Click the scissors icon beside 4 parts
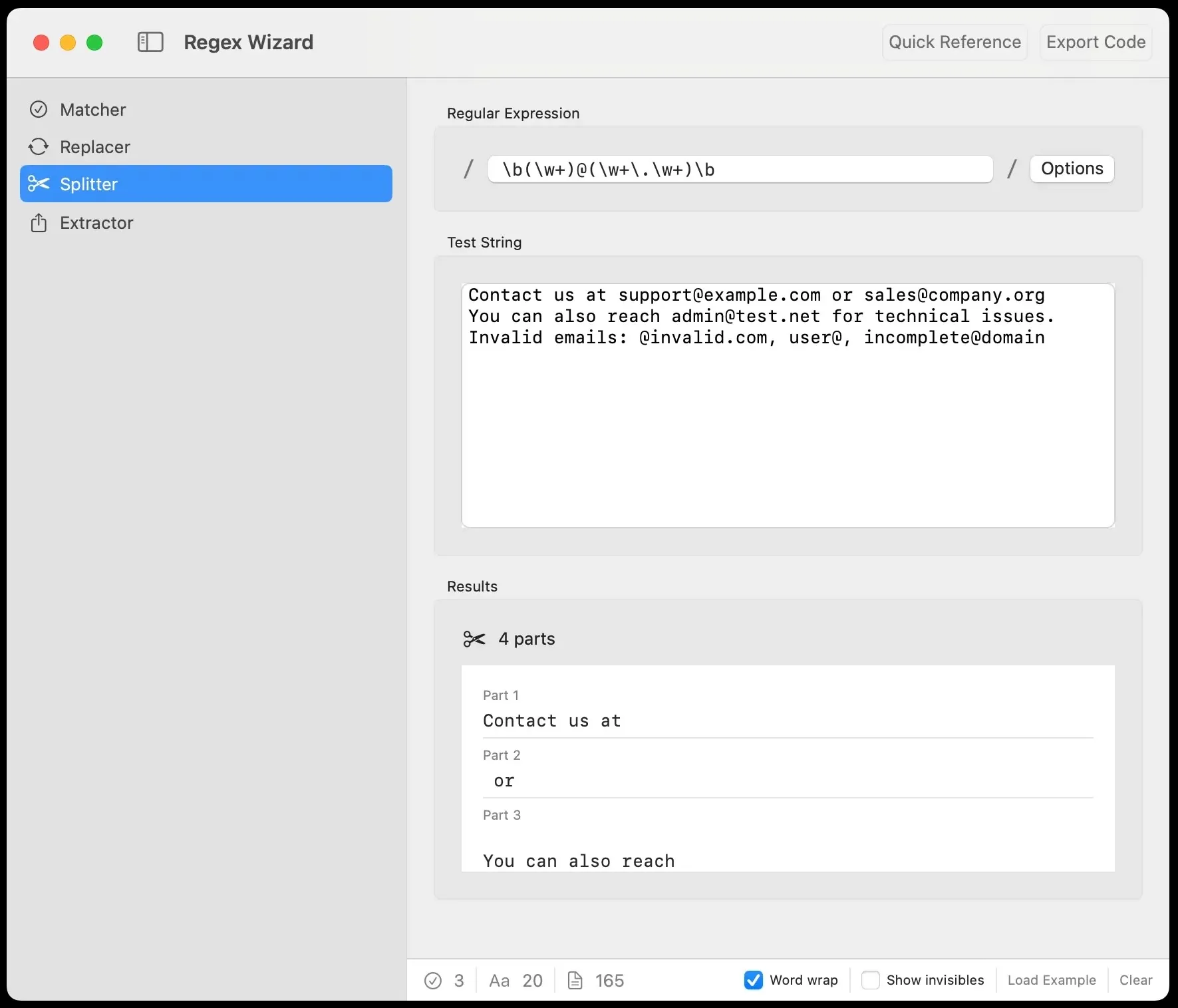1178x1008 pixels. [x=474, y=639]
